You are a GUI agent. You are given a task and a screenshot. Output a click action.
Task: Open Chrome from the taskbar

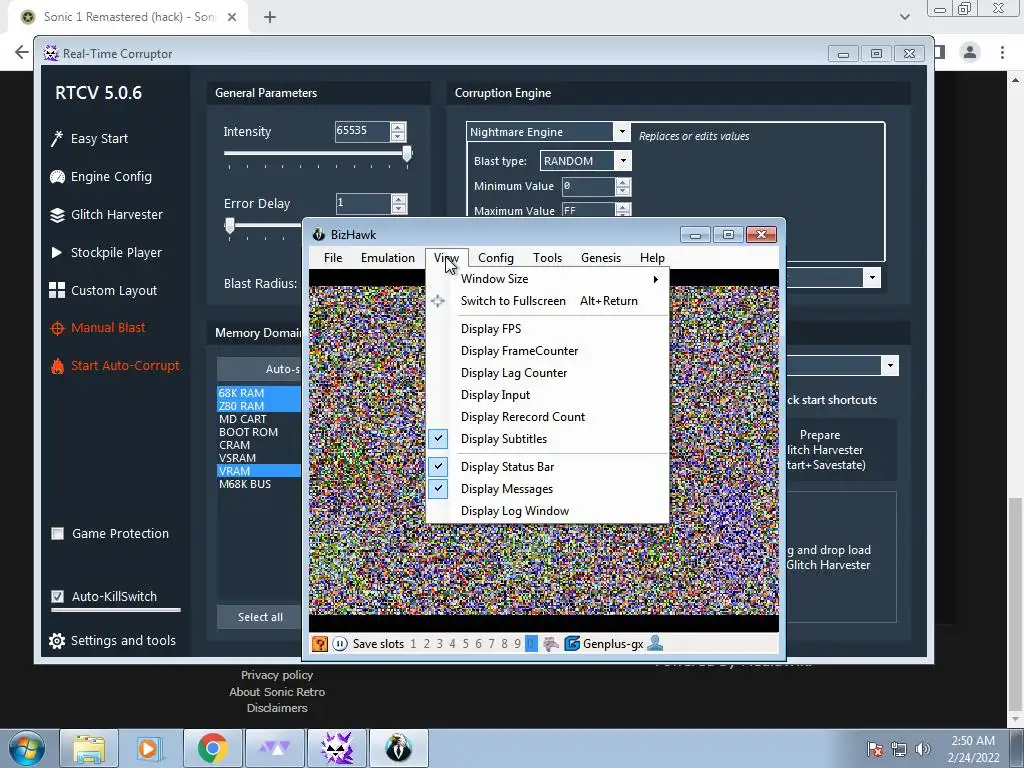click(212, 748)
